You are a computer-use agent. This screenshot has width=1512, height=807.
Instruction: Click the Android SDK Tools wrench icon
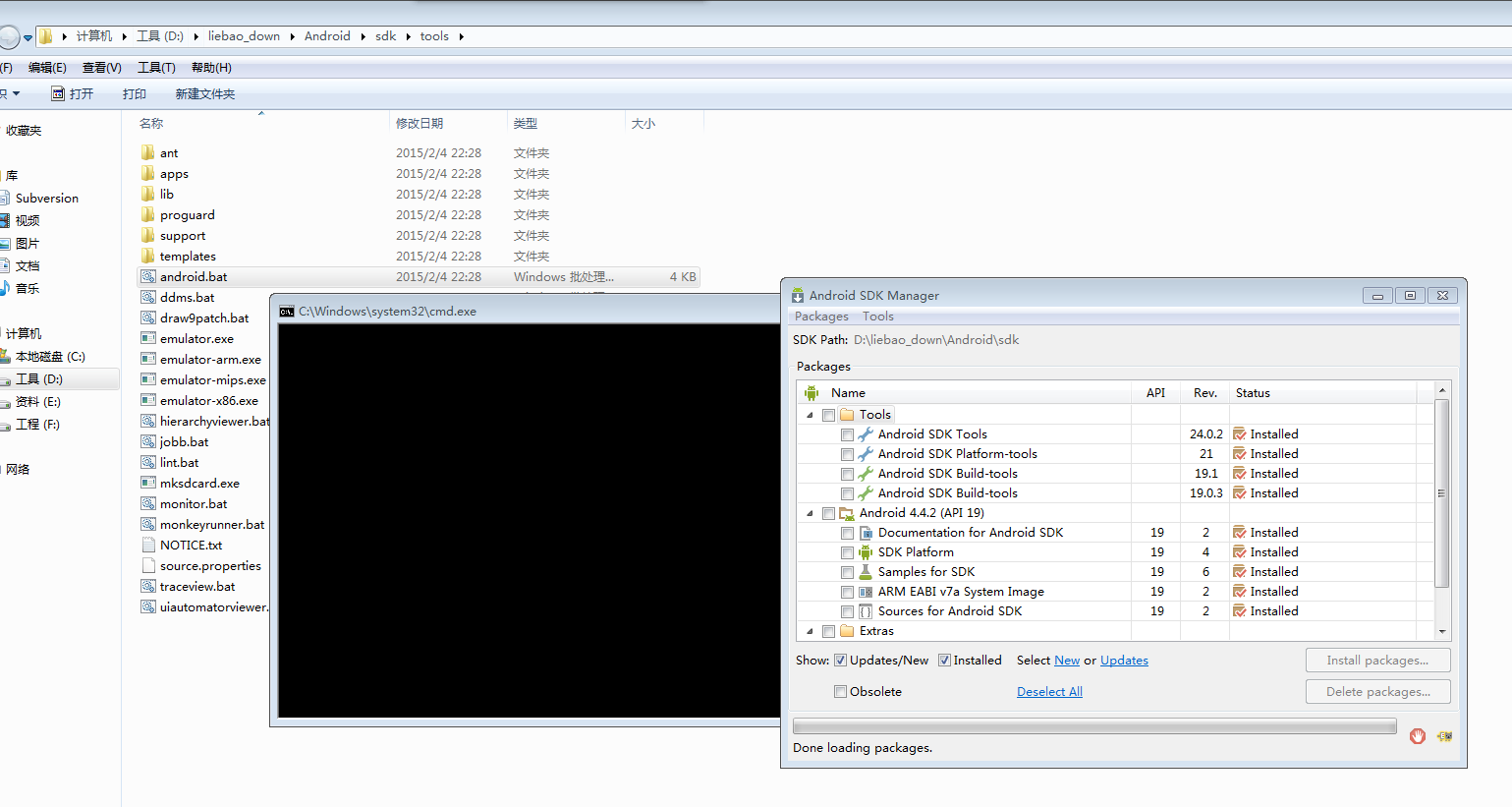[866, 434]
